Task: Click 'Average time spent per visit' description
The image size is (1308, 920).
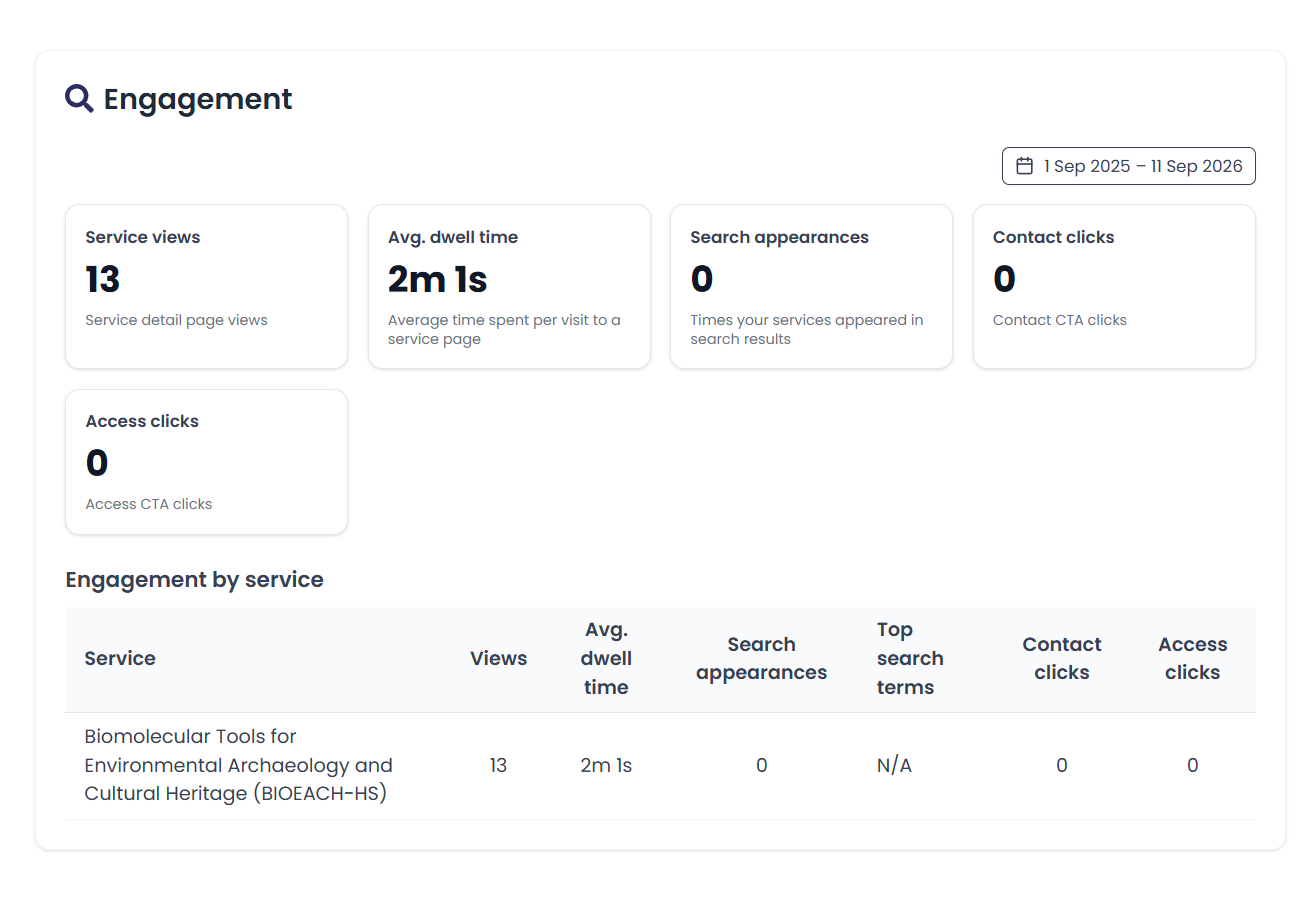Action: [x=504, y=330]
